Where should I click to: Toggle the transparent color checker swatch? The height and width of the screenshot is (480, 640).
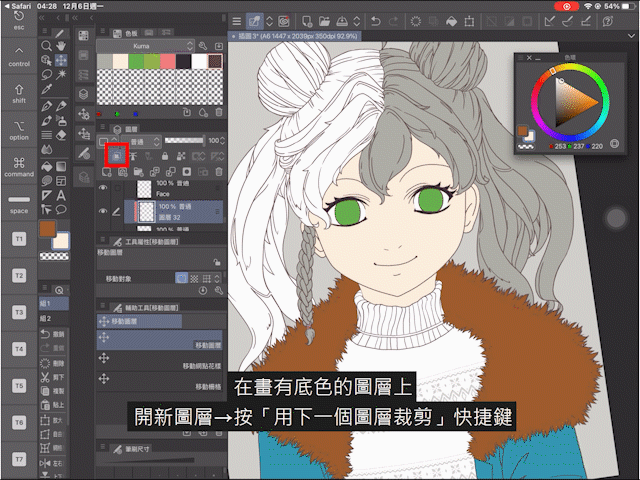coord(54,256)
